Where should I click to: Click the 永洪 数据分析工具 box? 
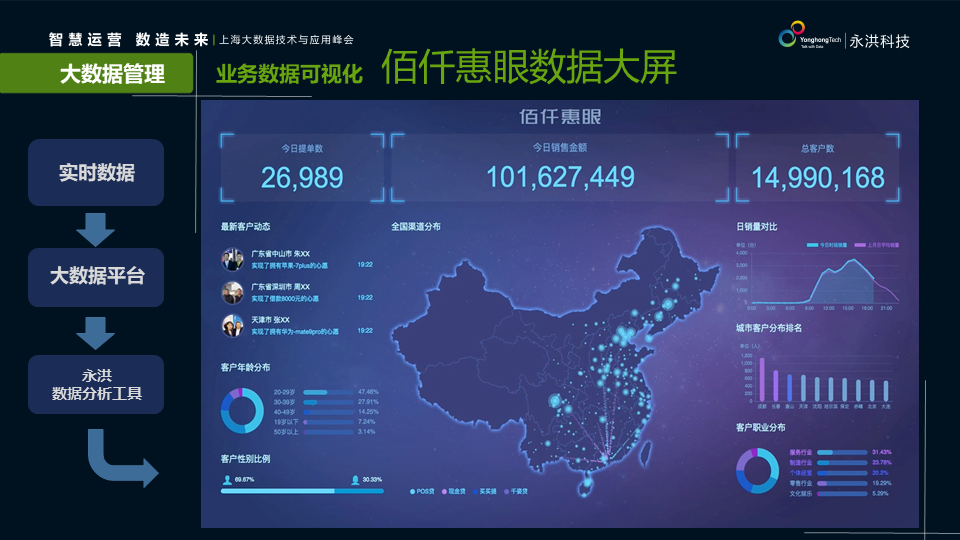coord(96,384)
